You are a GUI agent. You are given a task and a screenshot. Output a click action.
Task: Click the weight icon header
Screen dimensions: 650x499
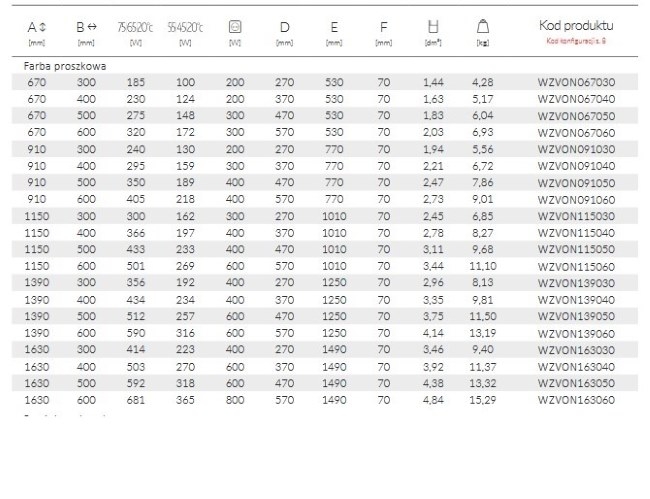[x=483, y=27]
